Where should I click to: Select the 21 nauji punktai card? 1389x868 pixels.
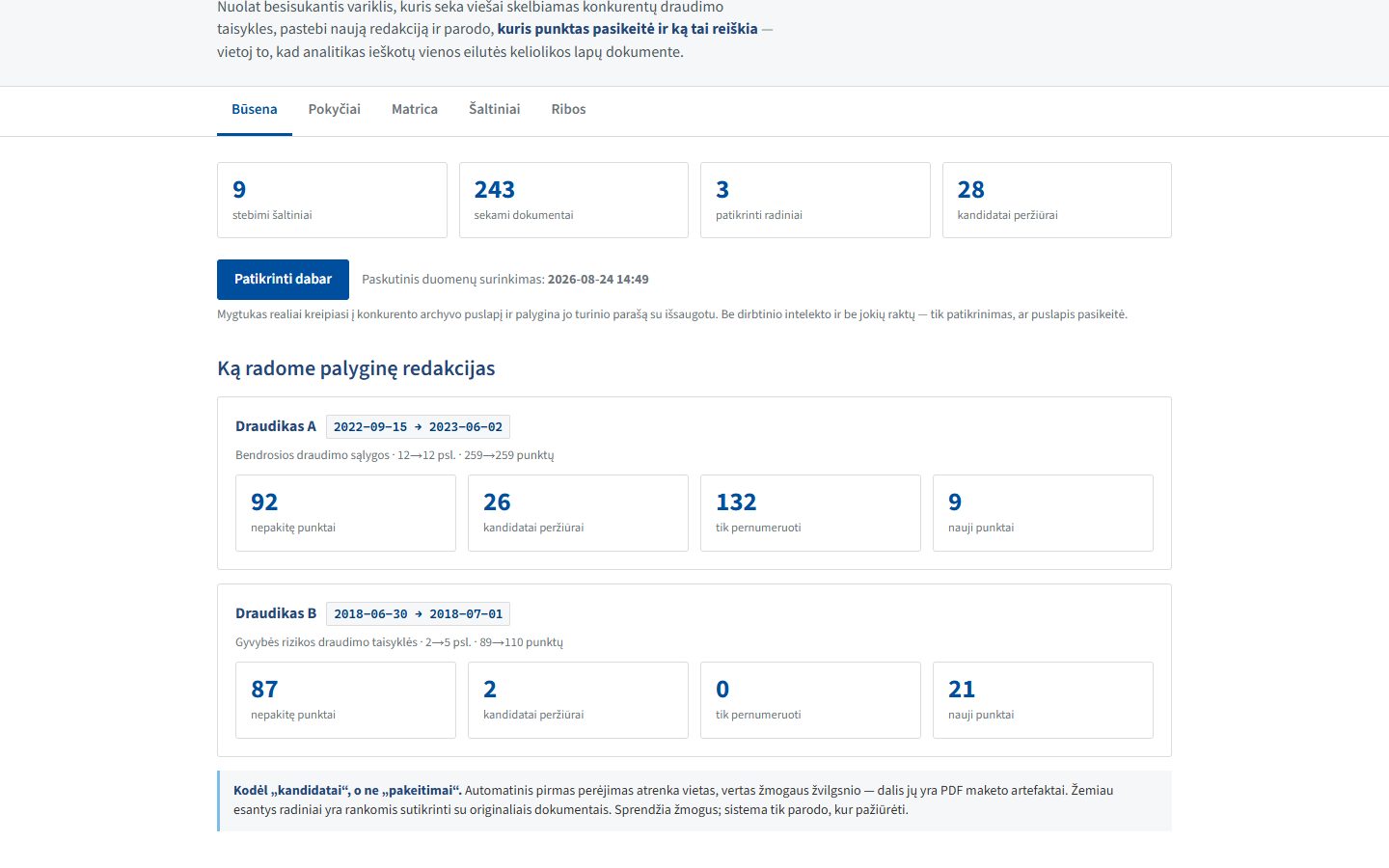pos(1043,700)
